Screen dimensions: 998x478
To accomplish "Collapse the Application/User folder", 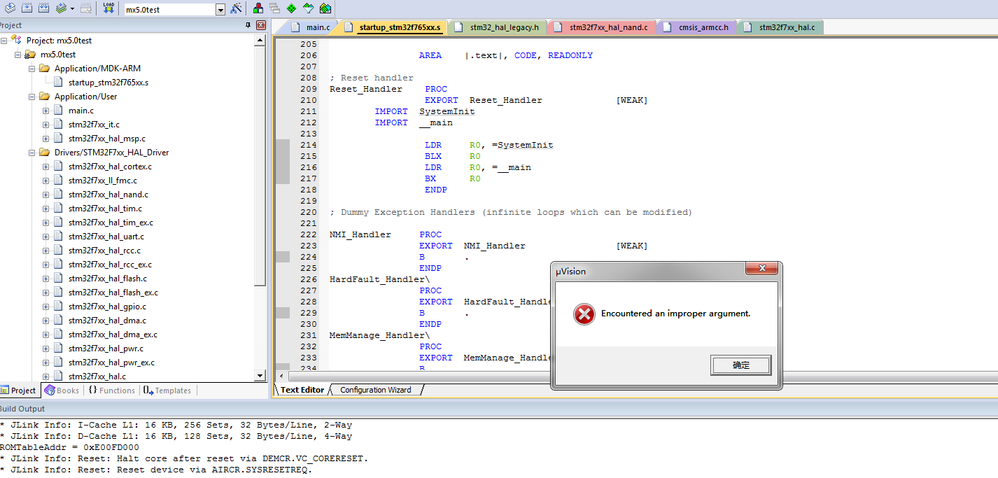I will click(32, 96).
